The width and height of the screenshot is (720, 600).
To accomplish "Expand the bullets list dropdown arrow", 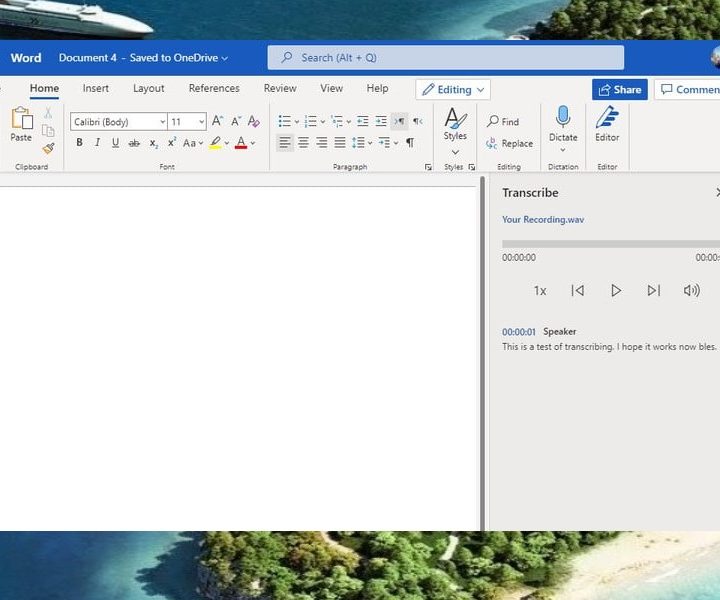I will (297, 122).
